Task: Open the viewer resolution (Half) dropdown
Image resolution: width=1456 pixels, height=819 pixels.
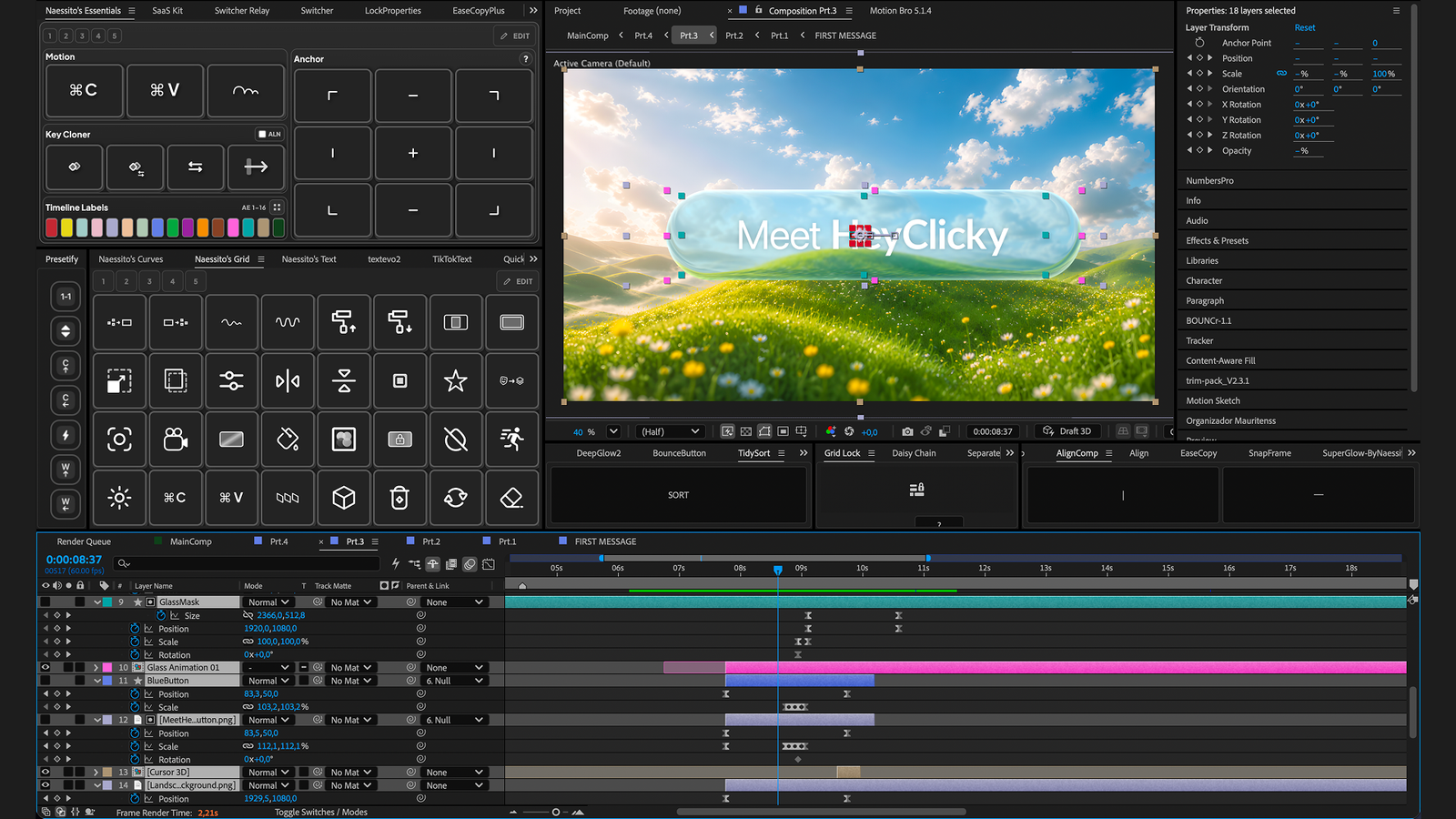Action: pos(670,431)
